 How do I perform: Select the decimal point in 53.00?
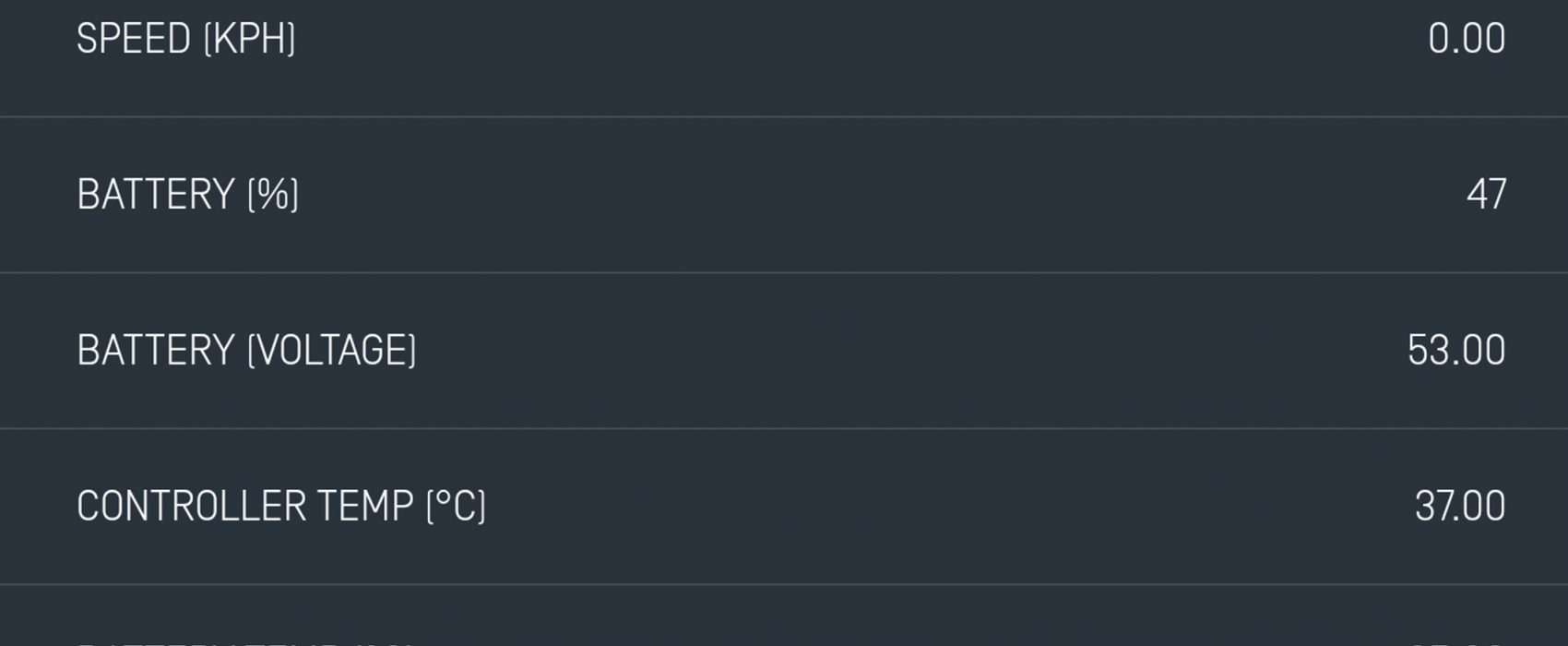coord(1455,364)
